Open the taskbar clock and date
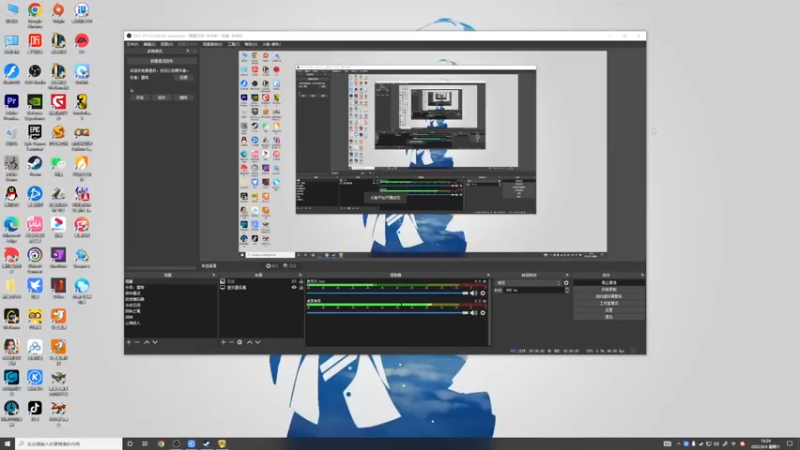The height and width of the screenshot is (450, 800). [x=766, y=444]
